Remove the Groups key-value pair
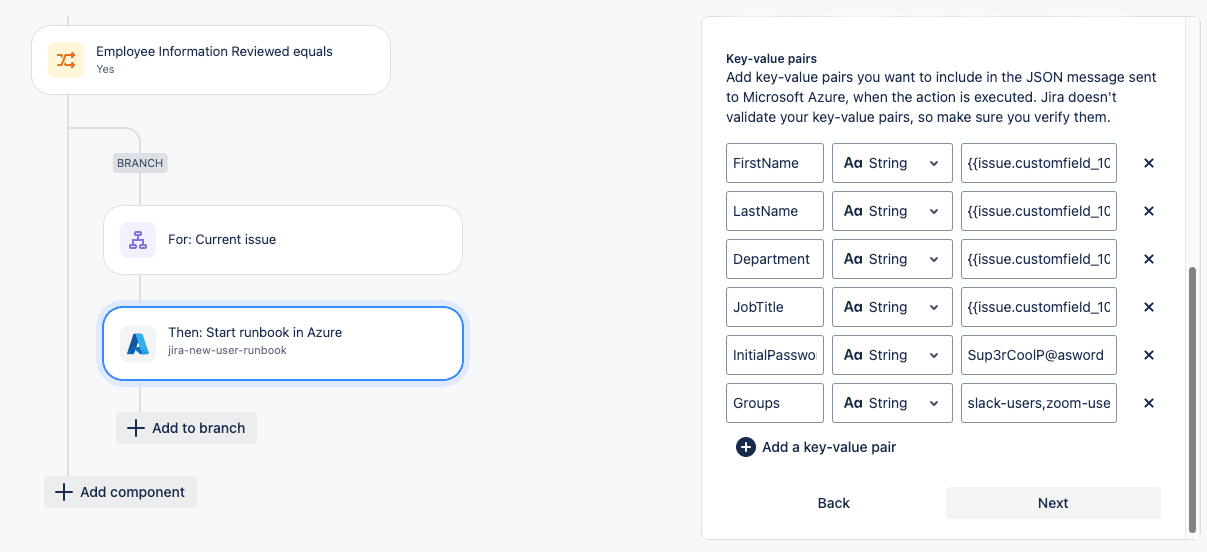Image resolution: width=1207 pixels, height=552 pixels. click(1149, 403)
